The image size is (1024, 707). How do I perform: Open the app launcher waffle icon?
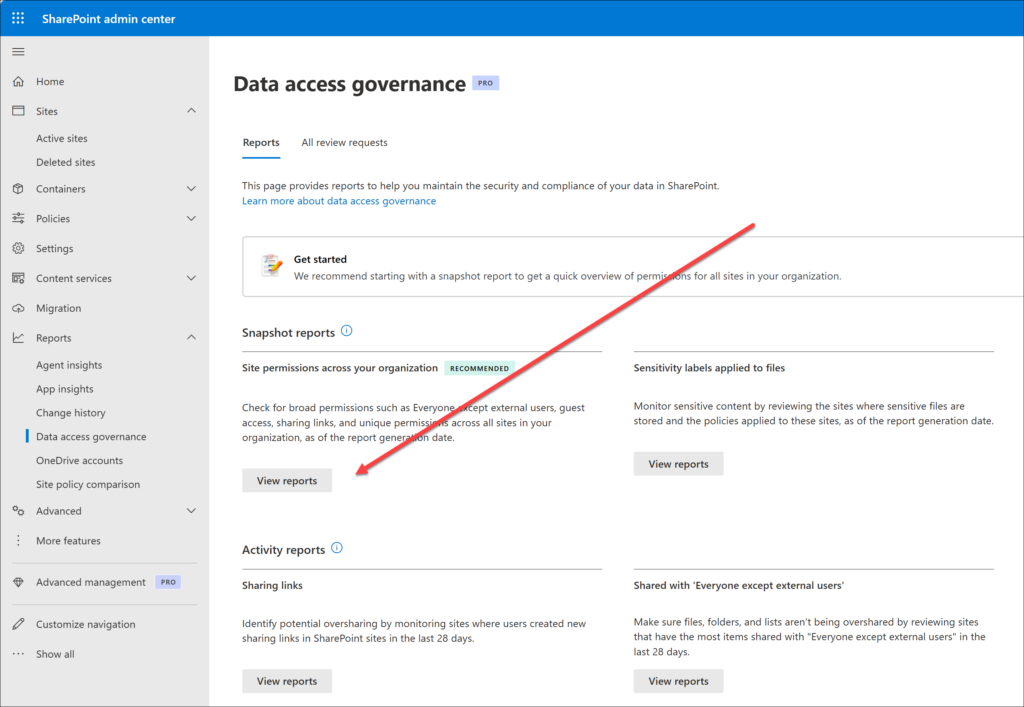click(x=18, y=19)
